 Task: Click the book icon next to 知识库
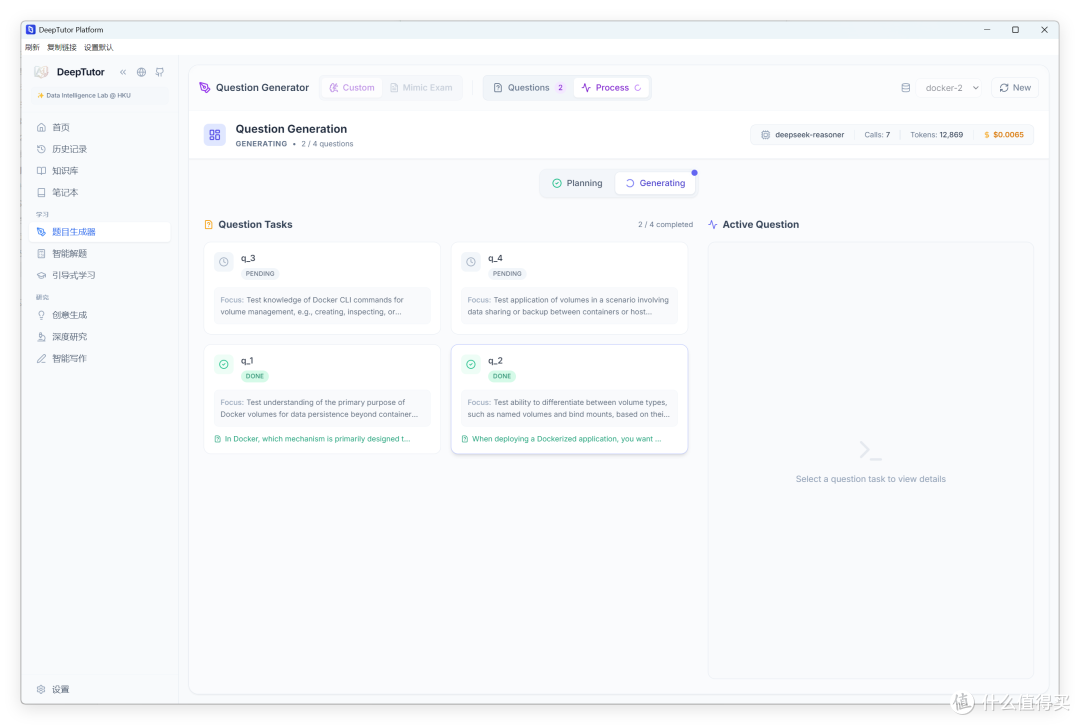point(41,171)
